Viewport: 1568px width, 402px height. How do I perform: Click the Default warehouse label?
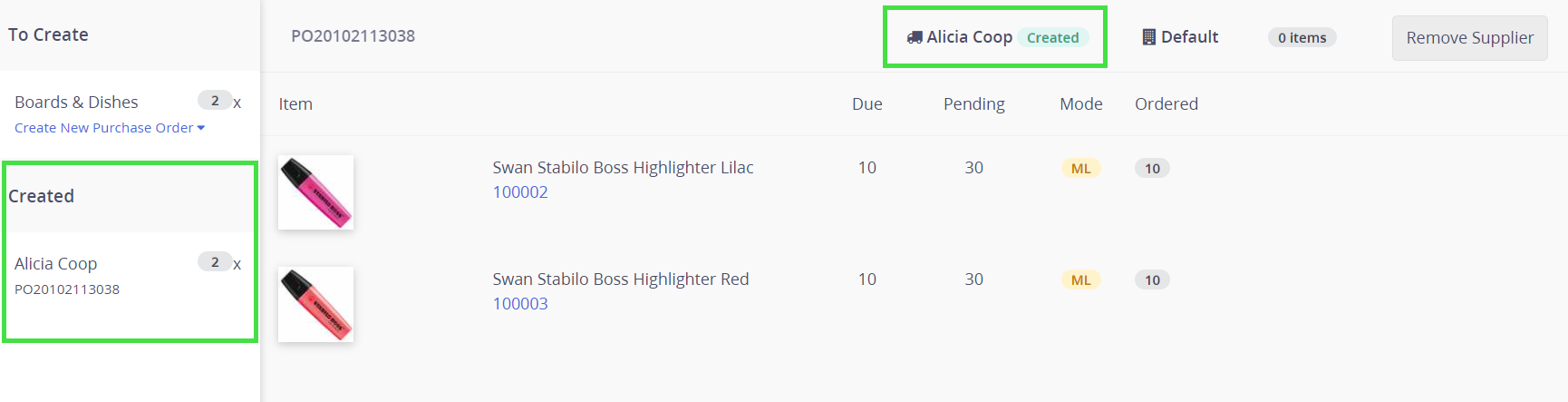1189,37
